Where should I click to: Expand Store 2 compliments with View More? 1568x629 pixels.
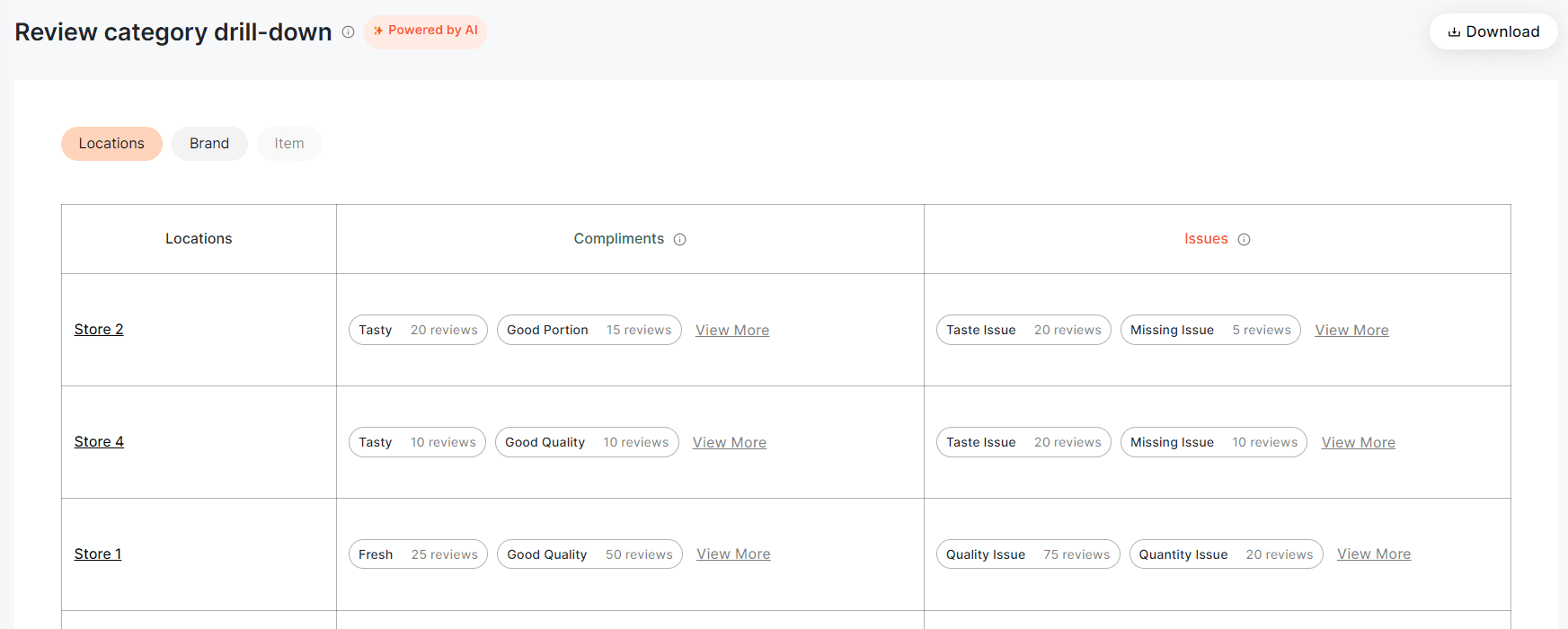[x=732, y=331]
